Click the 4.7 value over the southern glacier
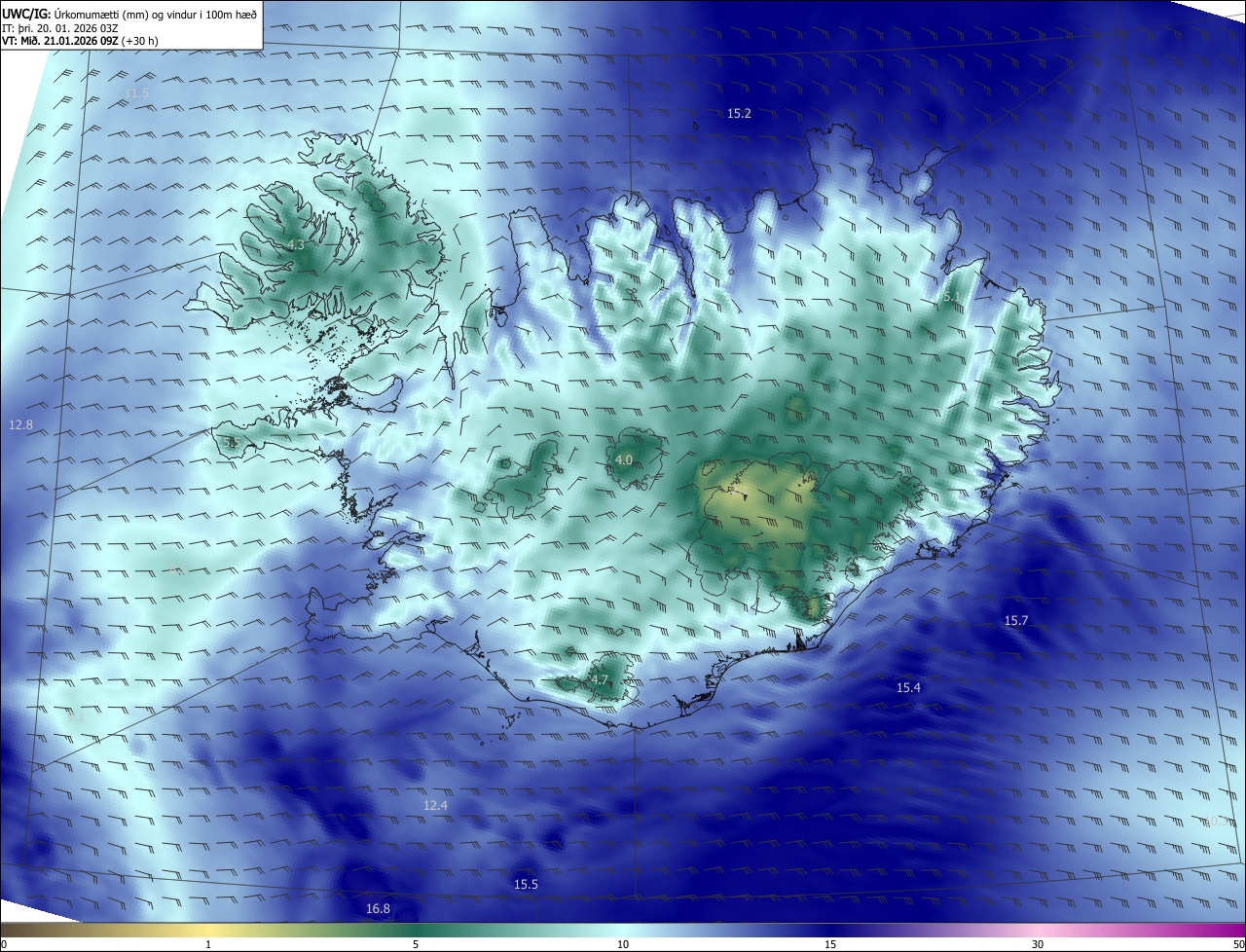1246x952 pixels. 599,680
